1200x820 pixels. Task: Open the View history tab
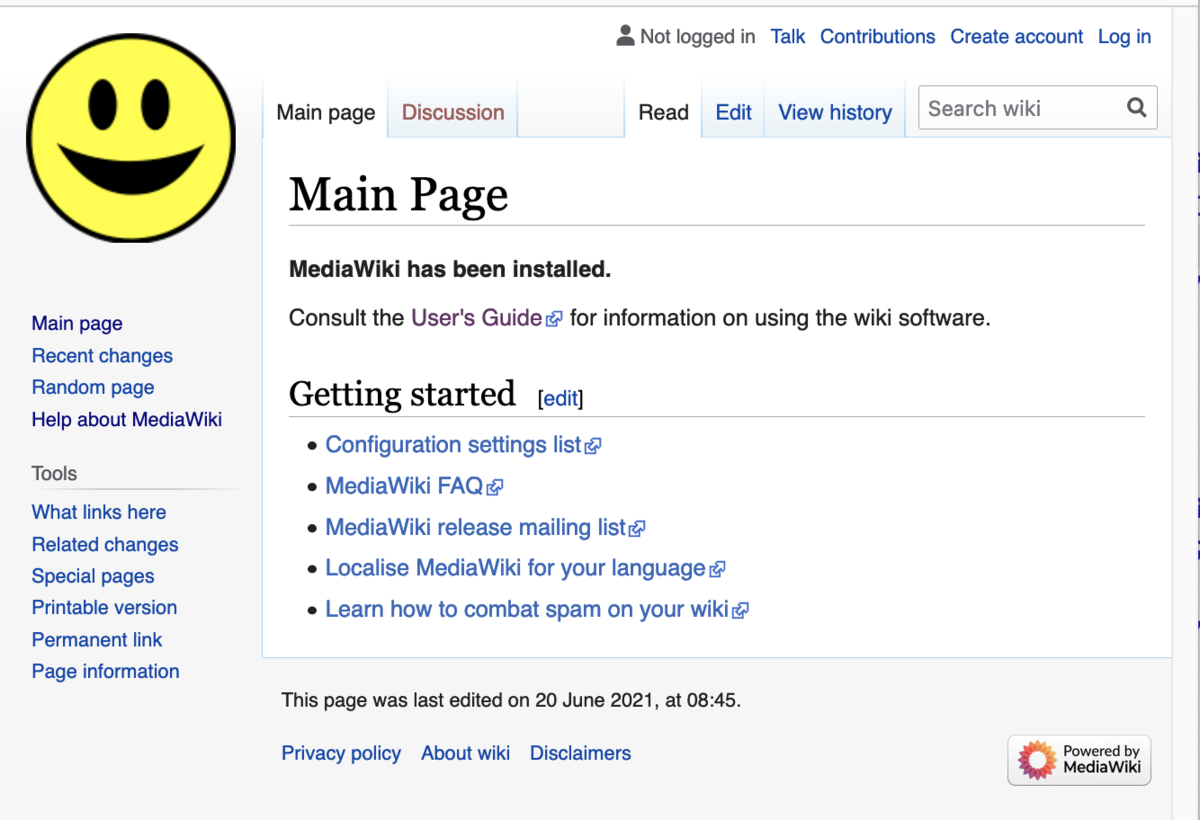click(x=835, y=112)
